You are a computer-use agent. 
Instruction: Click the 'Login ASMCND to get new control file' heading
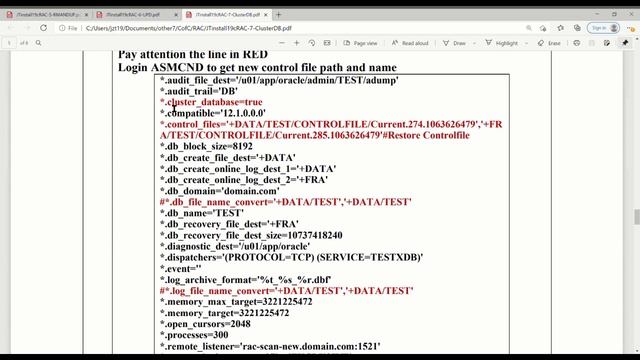pyautogui.click(x=257, y=67)
